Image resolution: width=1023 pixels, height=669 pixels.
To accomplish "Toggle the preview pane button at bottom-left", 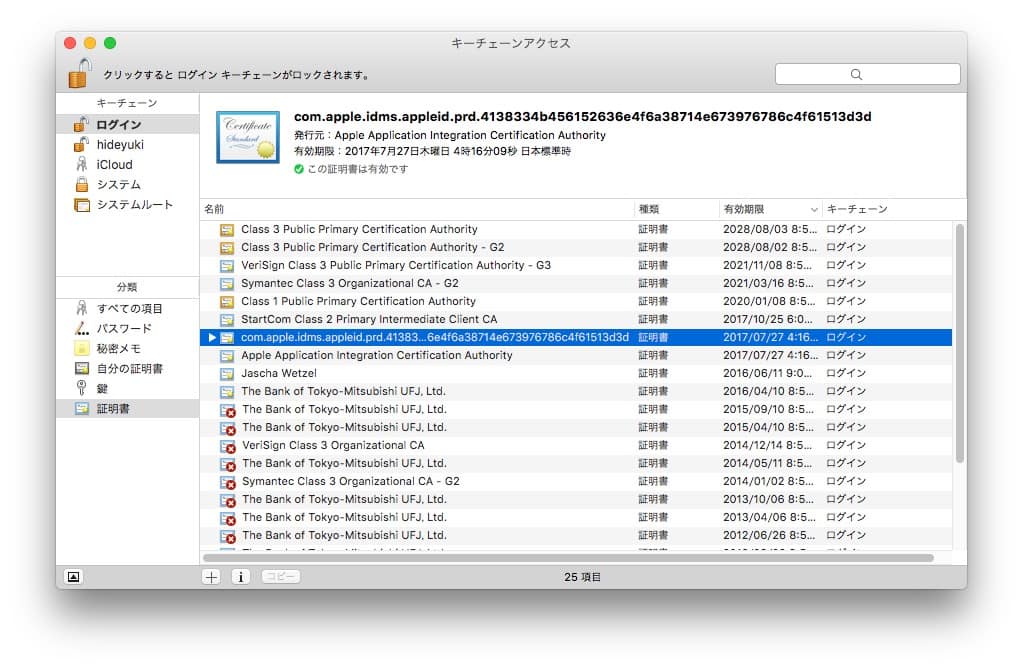I will pos(73,577).
